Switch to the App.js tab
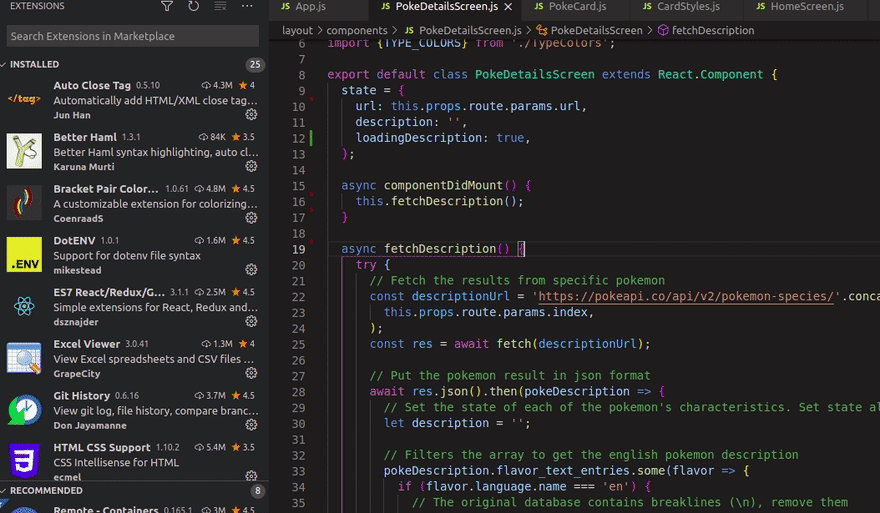Viewport: 880px width, 513px height. (x=310, y=7)
